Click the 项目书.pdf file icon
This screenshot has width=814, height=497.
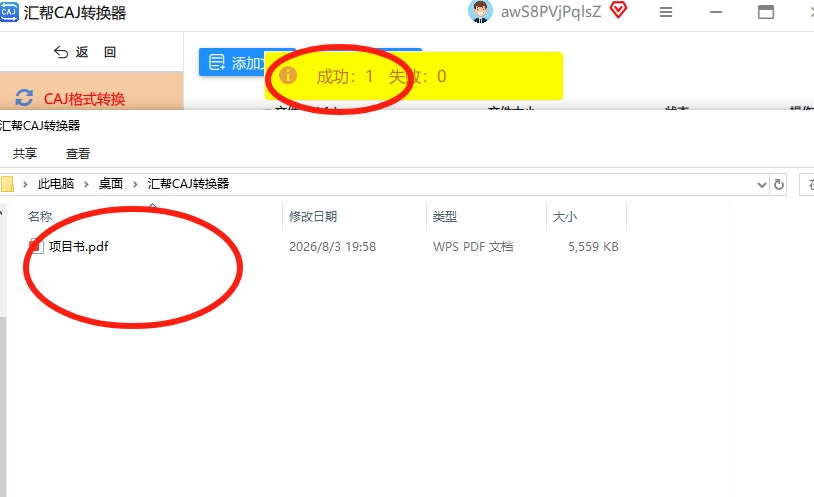pyautogui.click(x=36, y=246)
